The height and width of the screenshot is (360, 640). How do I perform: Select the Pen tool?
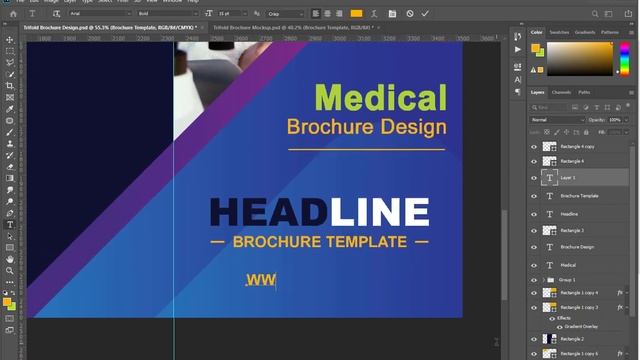[x=10, y=213]
